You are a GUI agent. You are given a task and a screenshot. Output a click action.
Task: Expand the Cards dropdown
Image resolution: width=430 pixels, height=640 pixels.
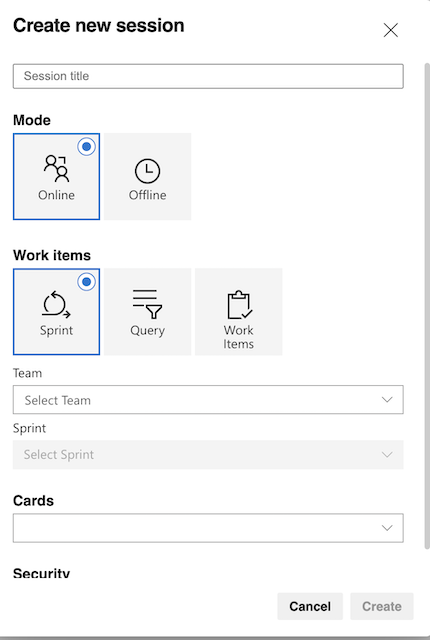point(208,528)
